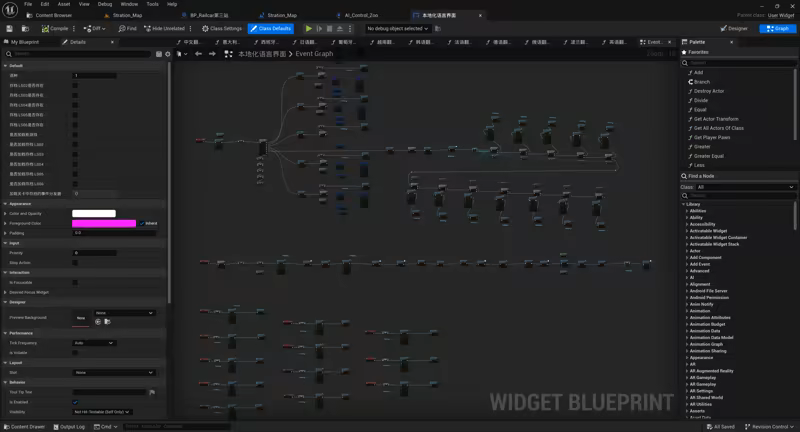Toggle the Is Focusable checkbox

pos(75,282)
